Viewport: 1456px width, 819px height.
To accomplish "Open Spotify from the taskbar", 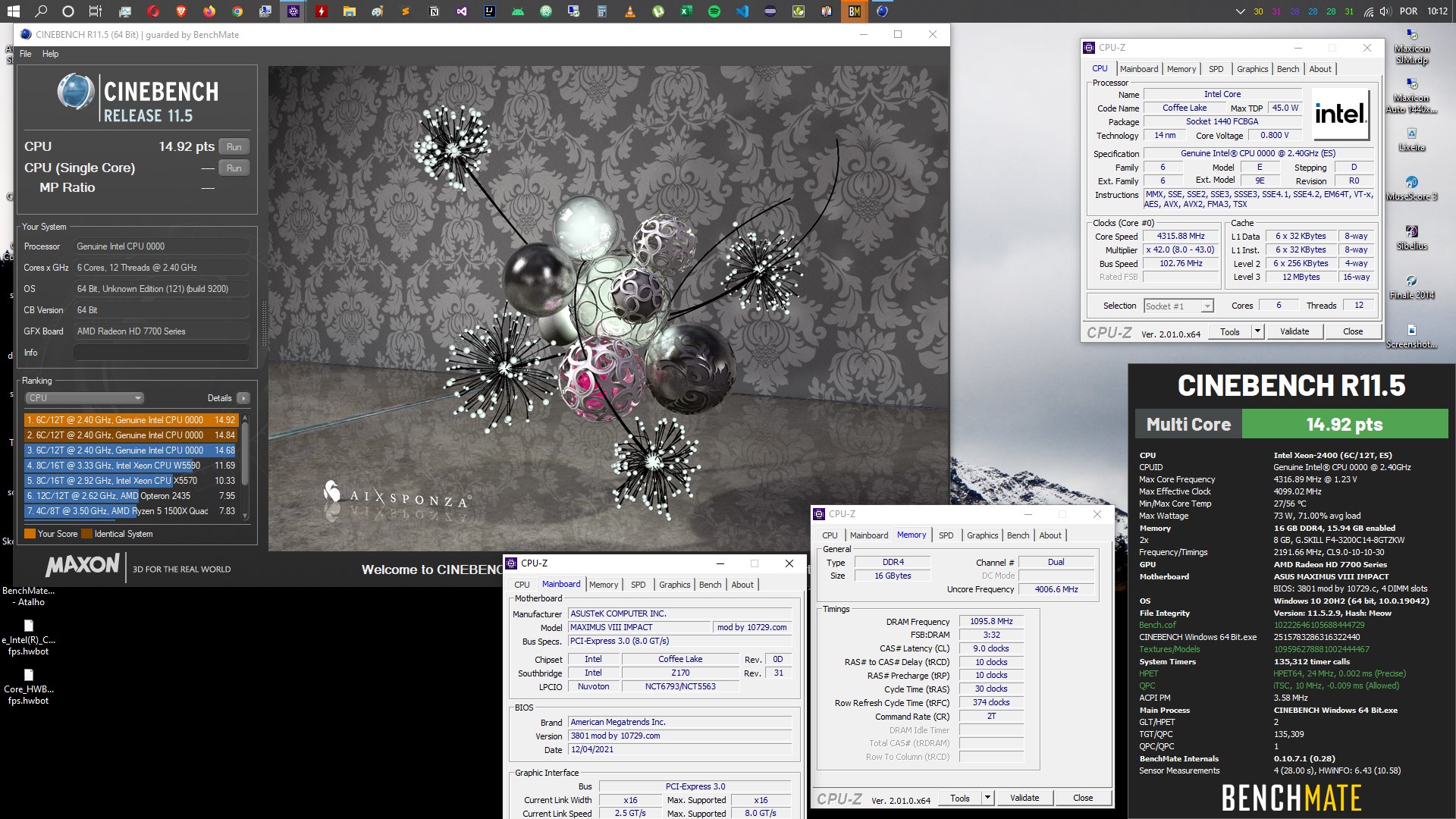I will point(714,11).
